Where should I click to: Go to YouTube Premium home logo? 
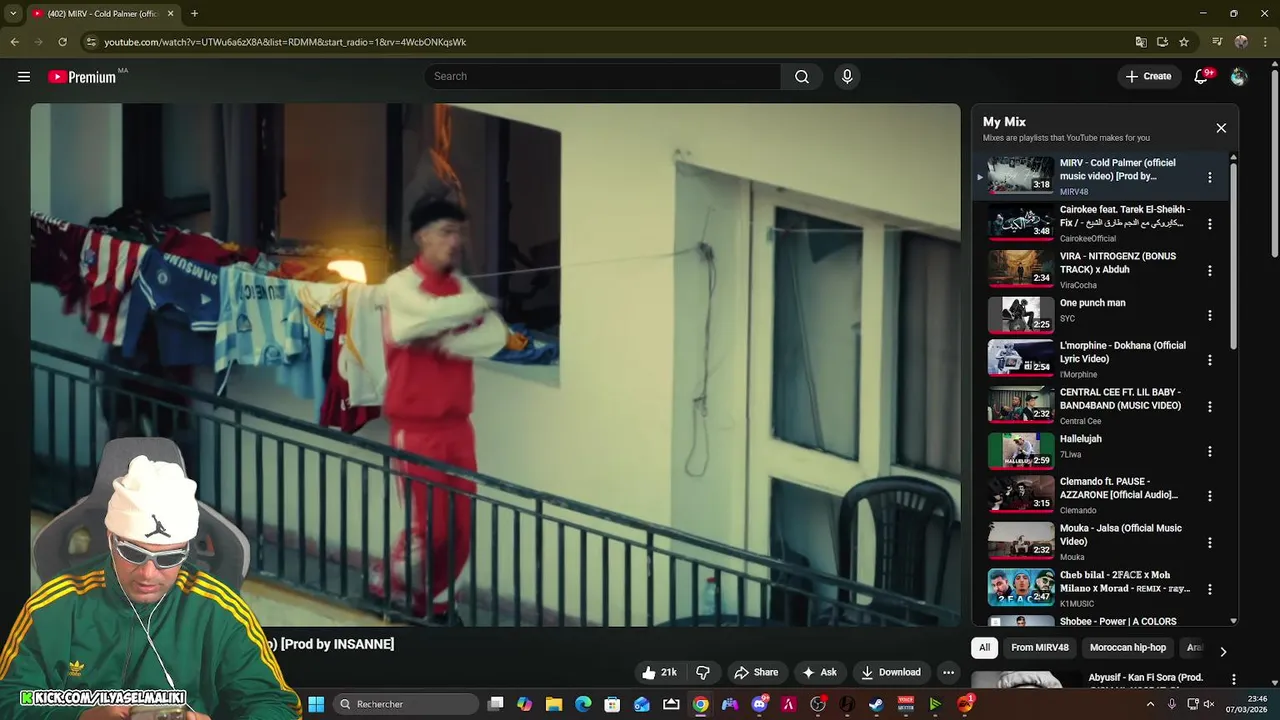coord(82,77)
